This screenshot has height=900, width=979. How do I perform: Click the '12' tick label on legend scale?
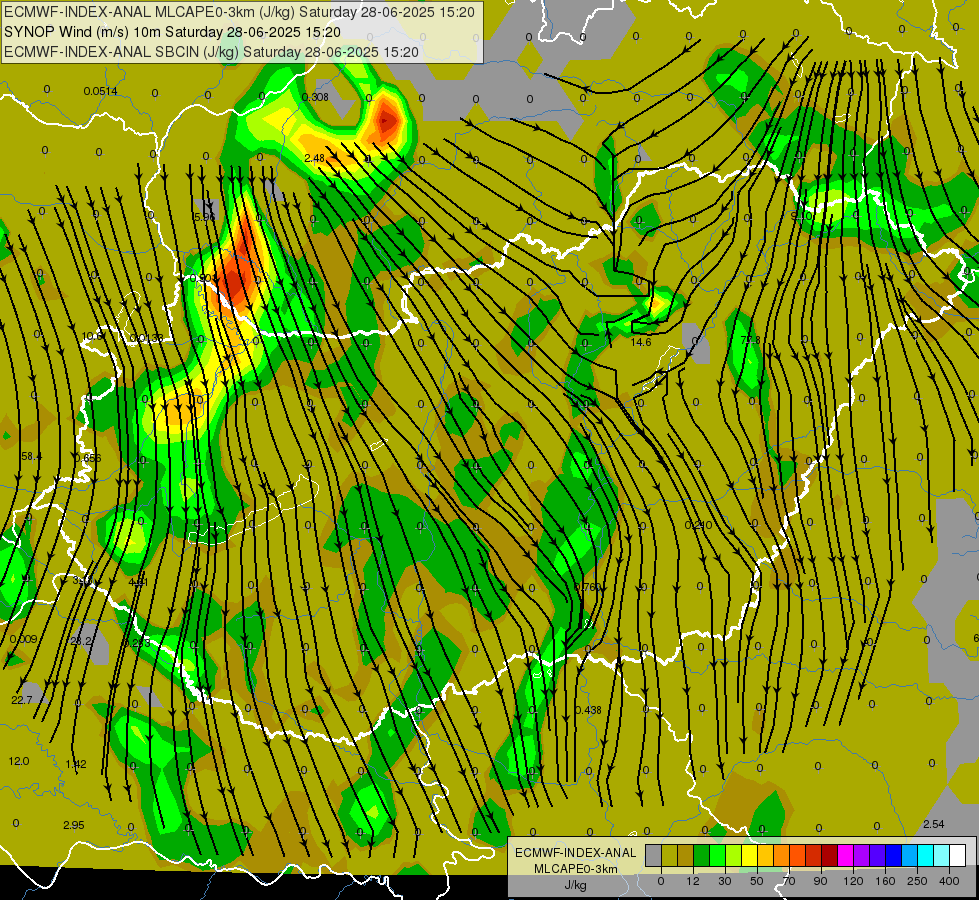point(692,881)
